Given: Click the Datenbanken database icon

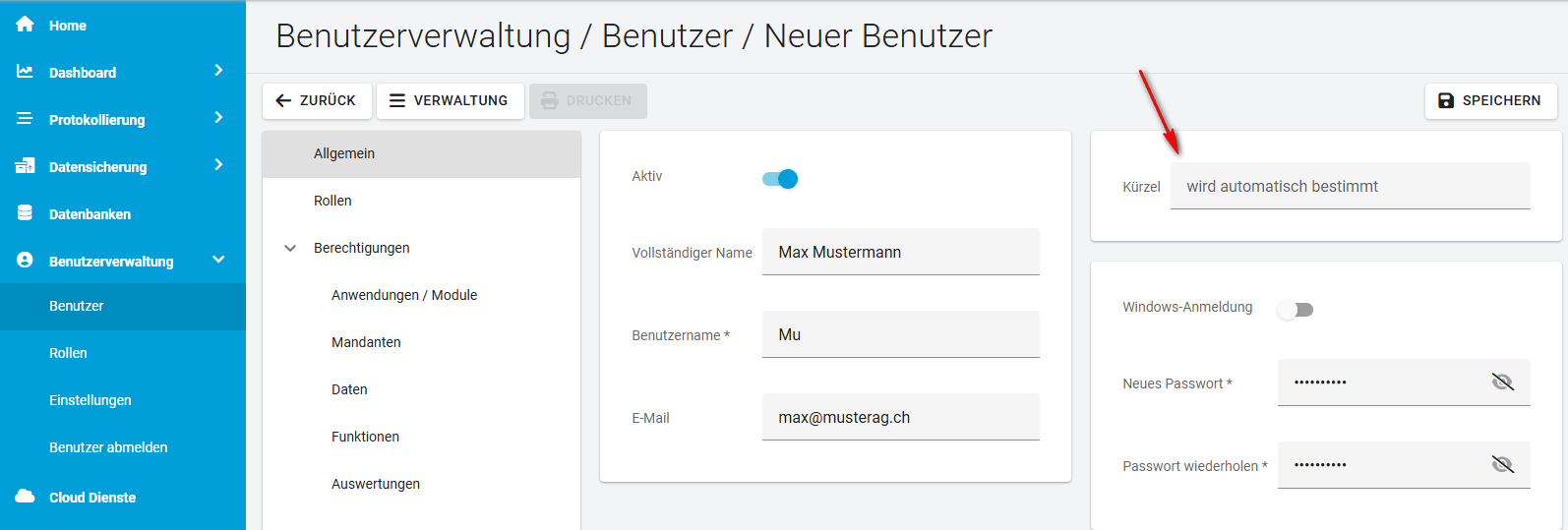Looking at the screenshot, I should 25,213.
